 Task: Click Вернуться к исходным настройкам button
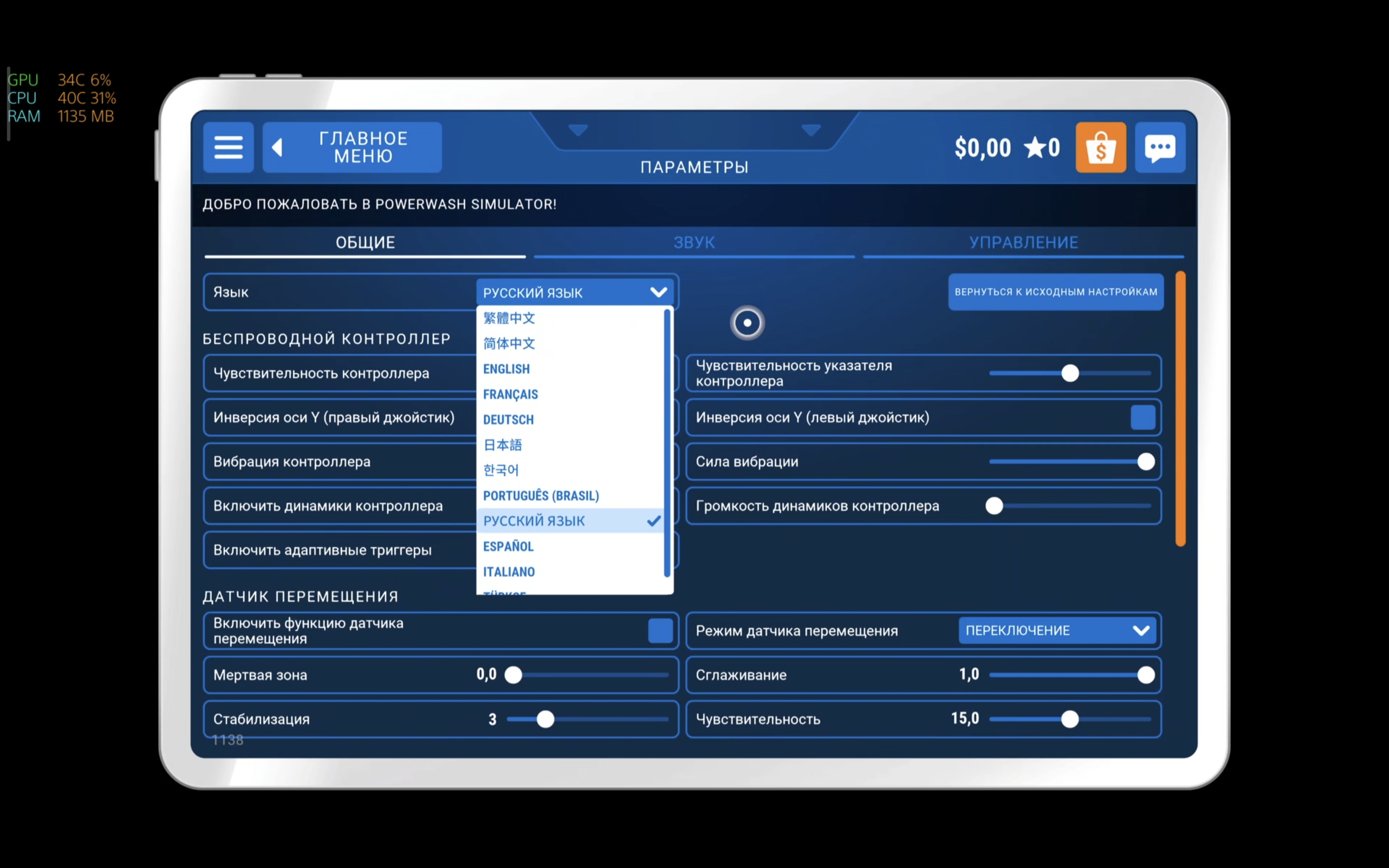coord(1056,292)
